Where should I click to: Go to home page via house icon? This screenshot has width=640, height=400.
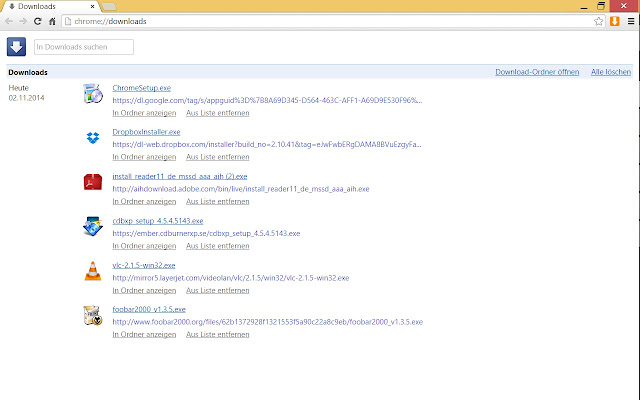[x=52, y=21]
